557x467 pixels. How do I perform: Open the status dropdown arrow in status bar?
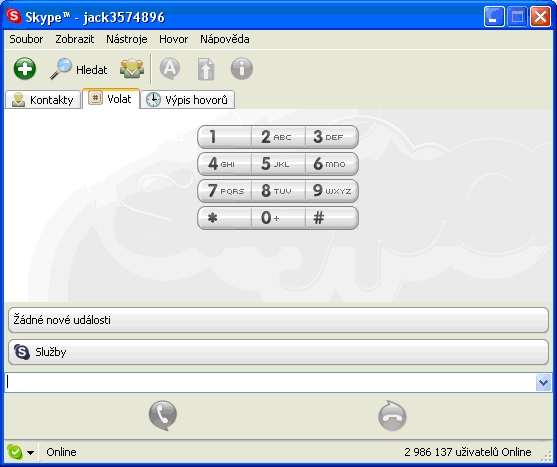31,453
